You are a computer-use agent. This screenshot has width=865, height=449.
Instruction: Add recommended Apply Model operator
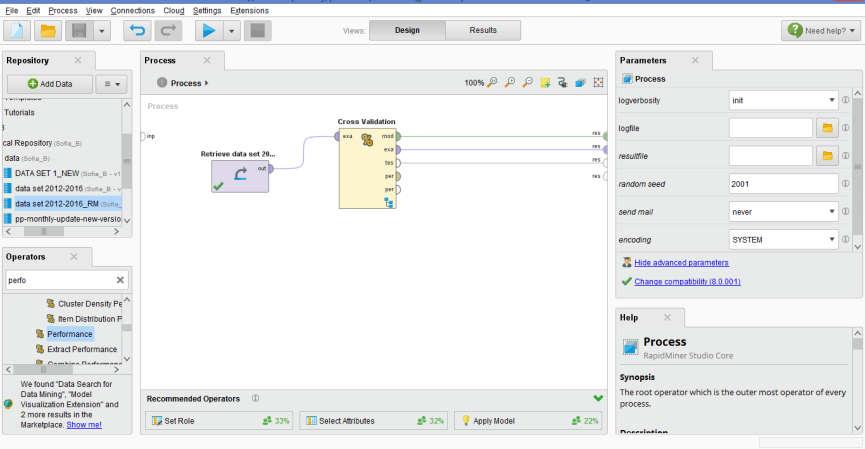coord(528,421)
